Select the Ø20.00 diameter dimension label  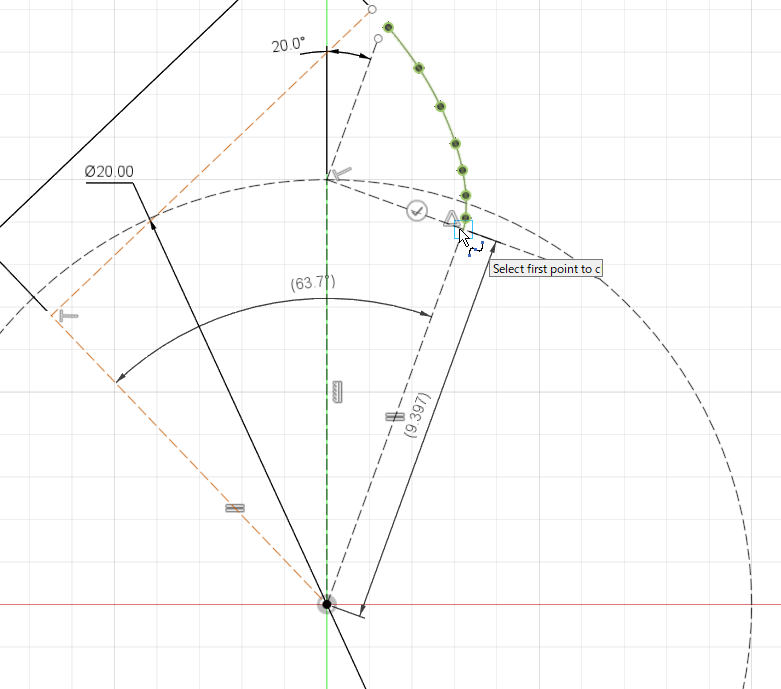[x=109, y=172]
